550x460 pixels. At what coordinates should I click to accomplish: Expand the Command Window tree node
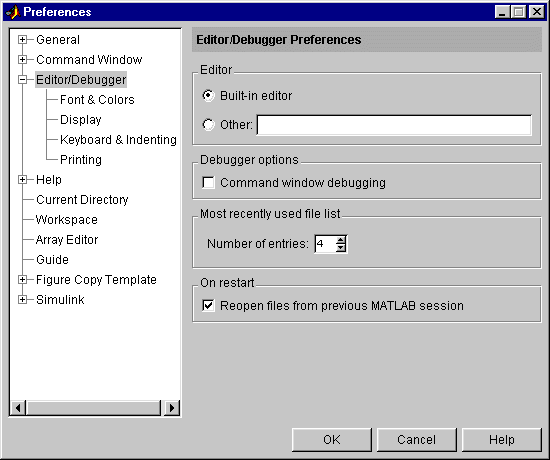point(22,60)
